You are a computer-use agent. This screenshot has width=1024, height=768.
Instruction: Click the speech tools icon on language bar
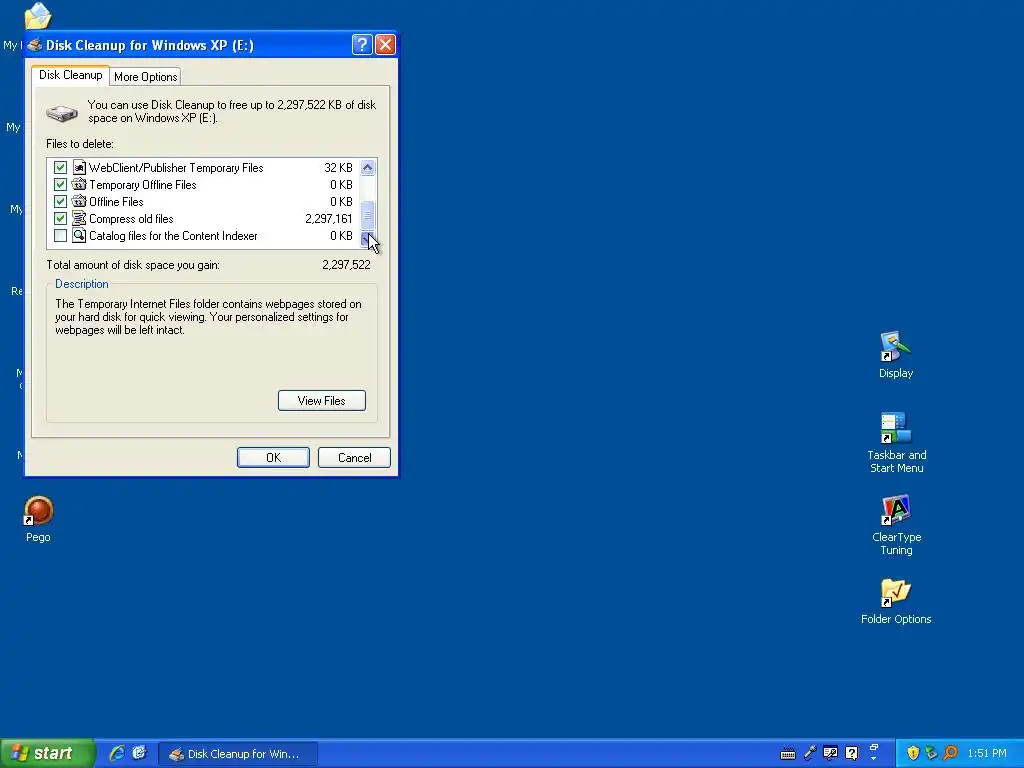tap(831, 753)
